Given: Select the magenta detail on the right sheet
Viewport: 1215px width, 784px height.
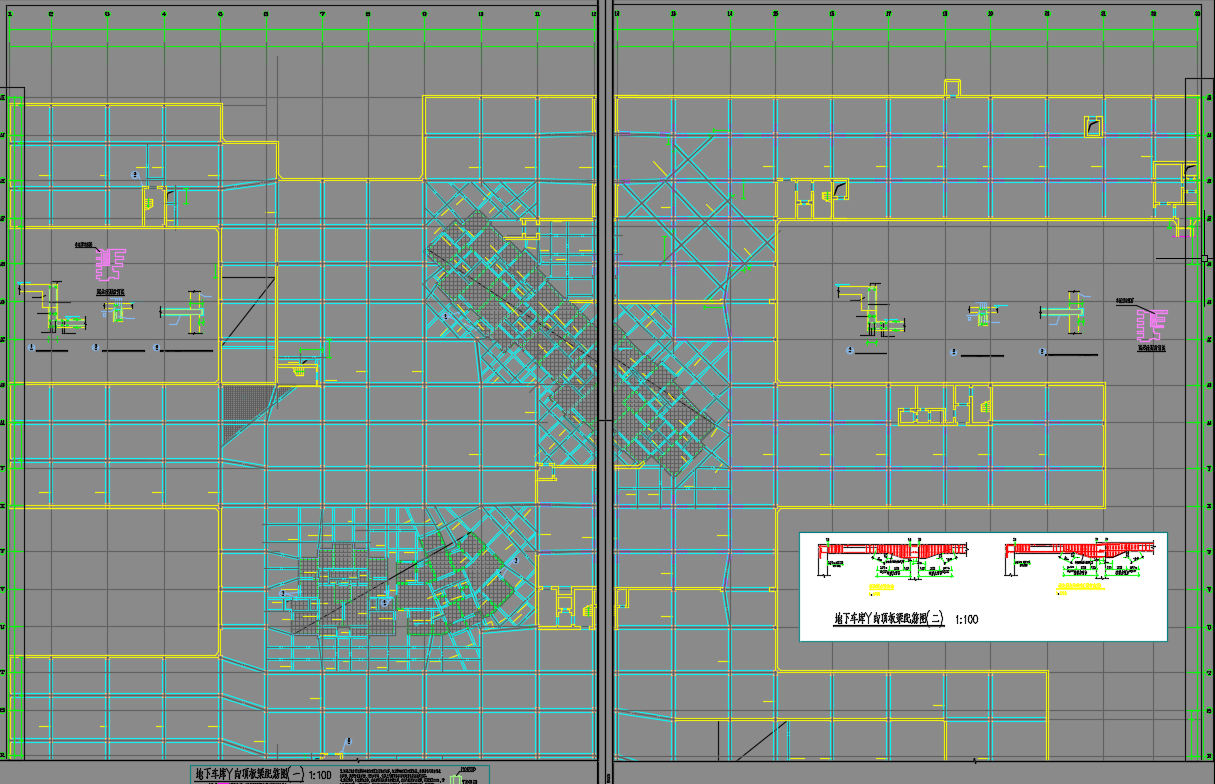Looking at the screenshot, I should click(x=1151, y=324).
